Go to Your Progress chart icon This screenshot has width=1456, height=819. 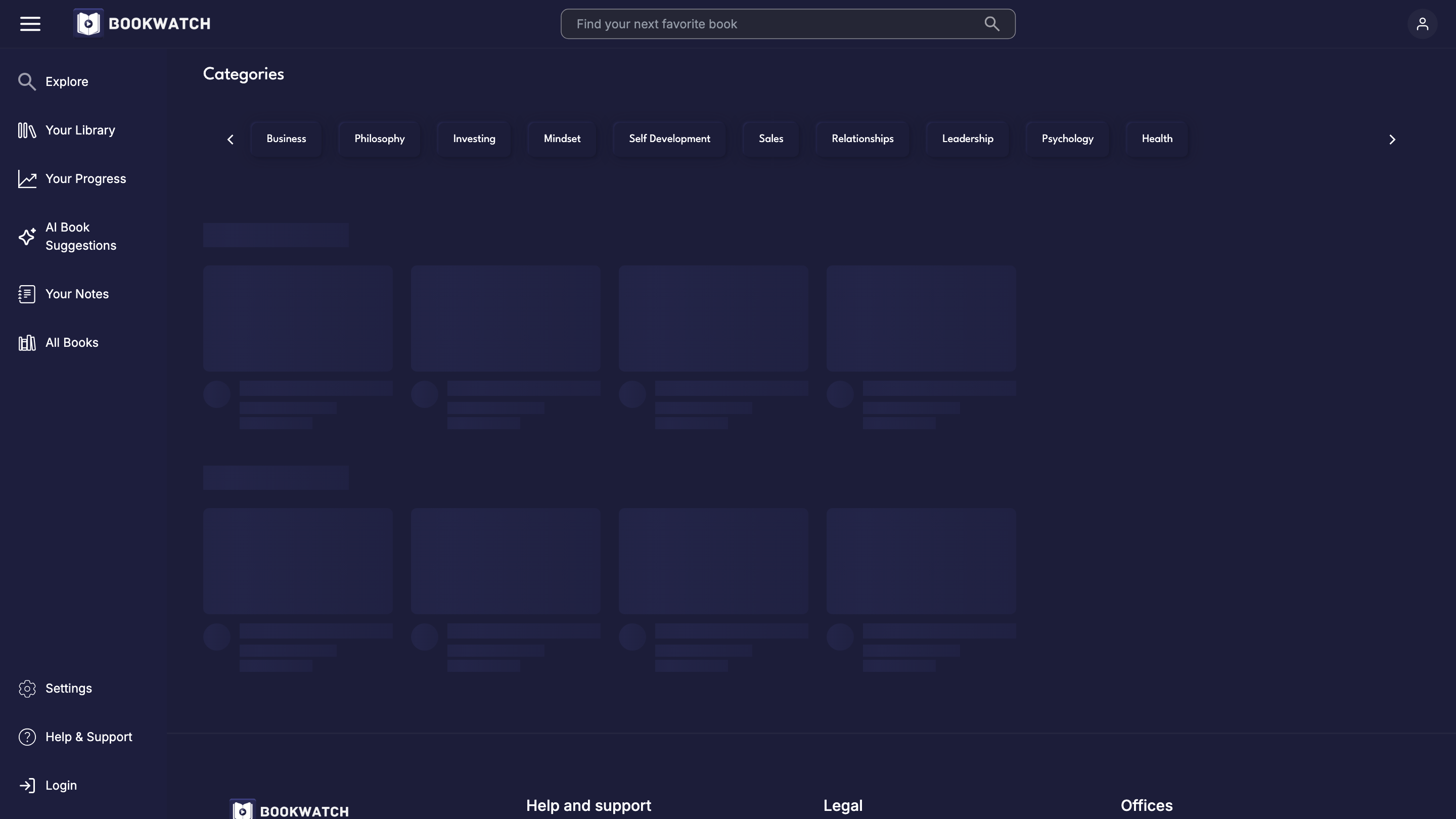tap(27, 178)
